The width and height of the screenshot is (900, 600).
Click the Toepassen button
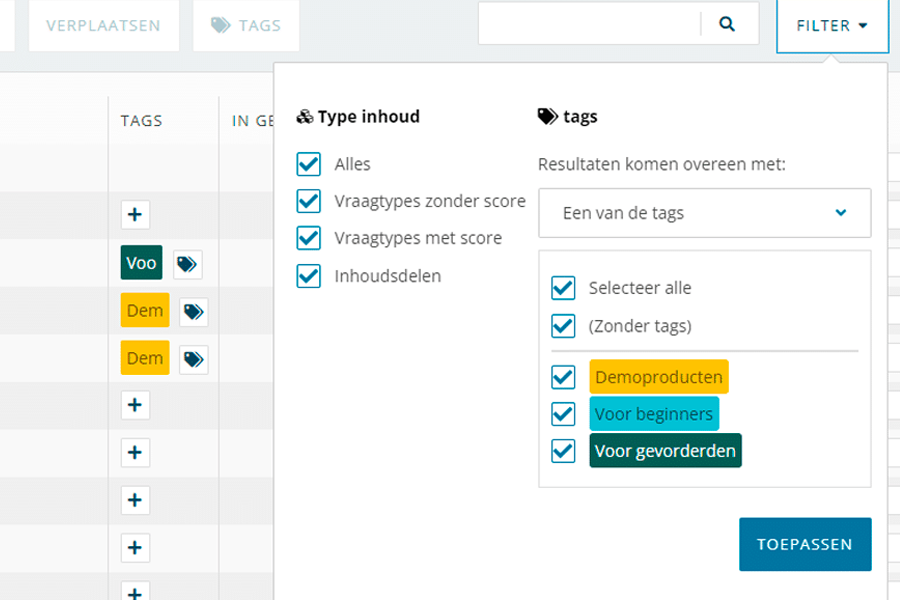(805, 544)
